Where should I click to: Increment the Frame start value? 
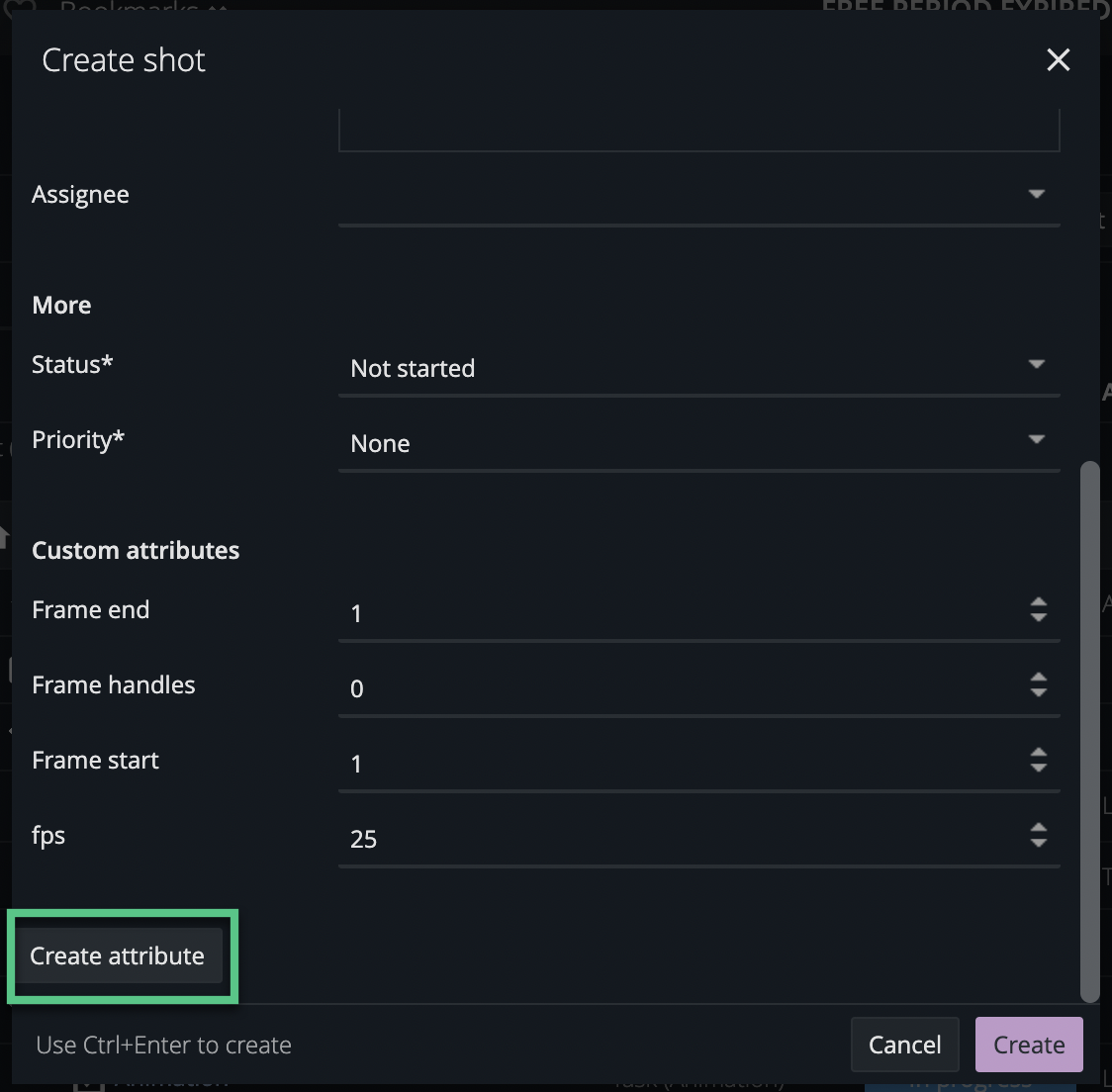(x=1039, y=754)
